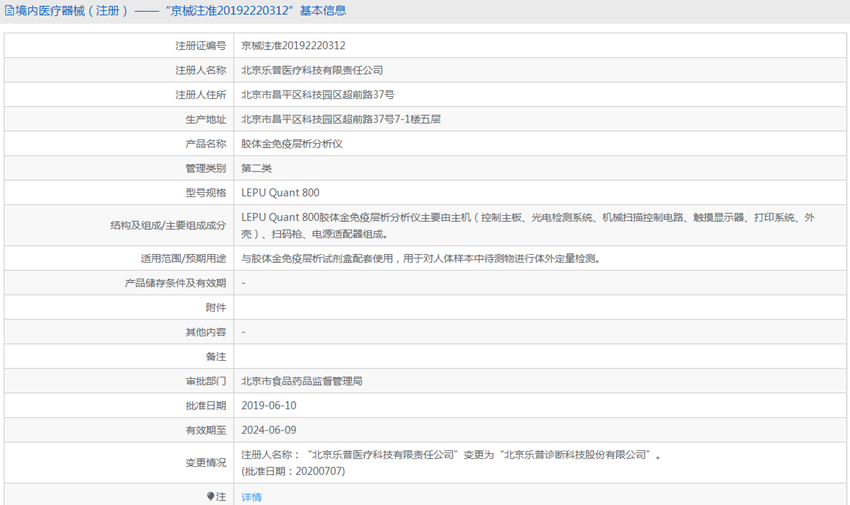Screen dimensions: 850x505
Task: Click the 变更情况 label
Action: tap(205, 463)
